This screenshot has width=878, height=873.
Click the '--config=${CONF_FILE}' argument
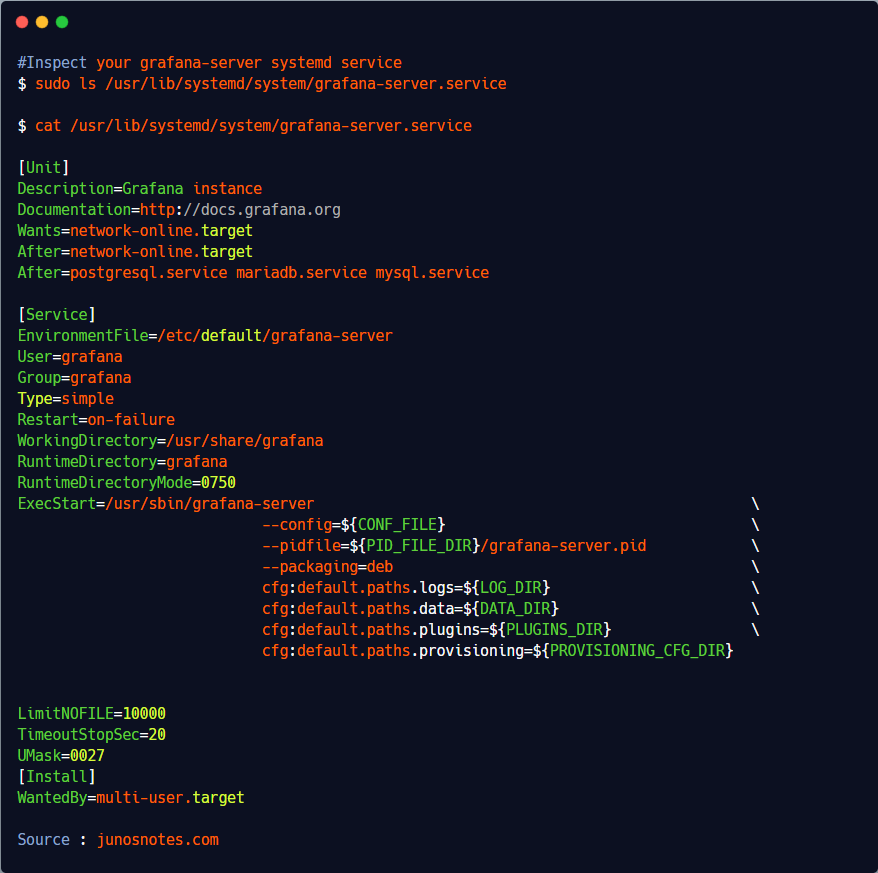354,525
